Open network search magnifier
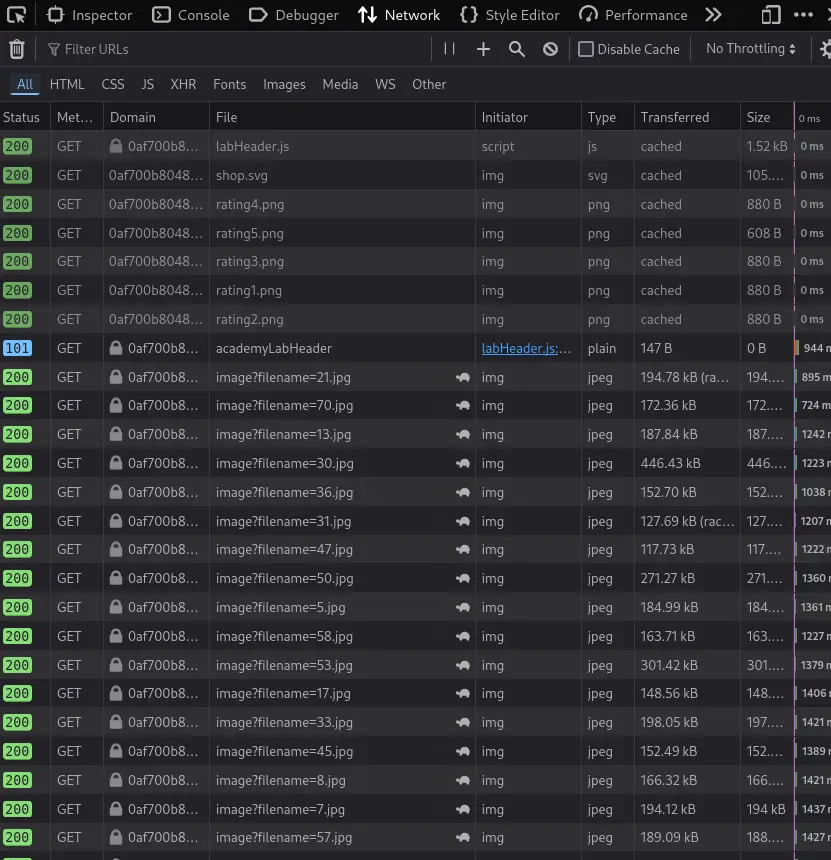 click(517, 49)
